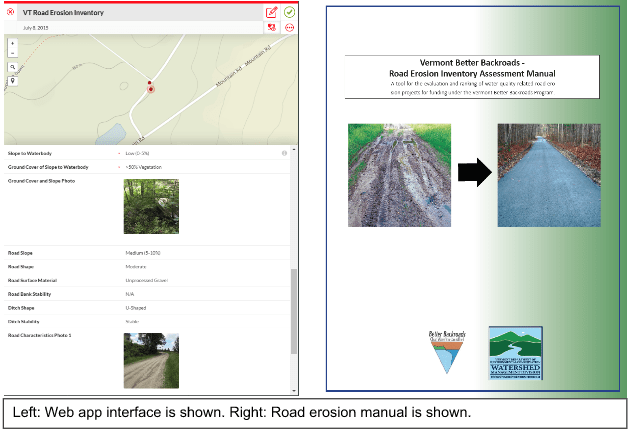
Task: Open the Ground Cover and Slope Photo thumbnail
Action: pos(151,206)
